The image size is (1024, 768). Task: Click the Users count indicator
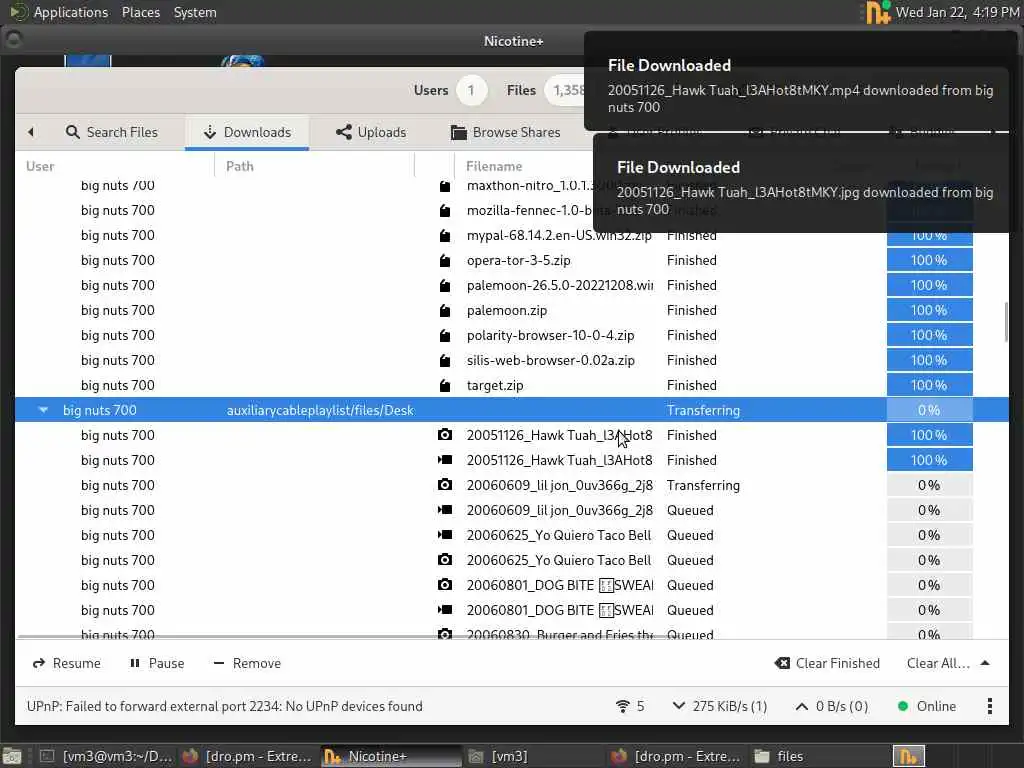pyautogui.click(x=449, y=90)
